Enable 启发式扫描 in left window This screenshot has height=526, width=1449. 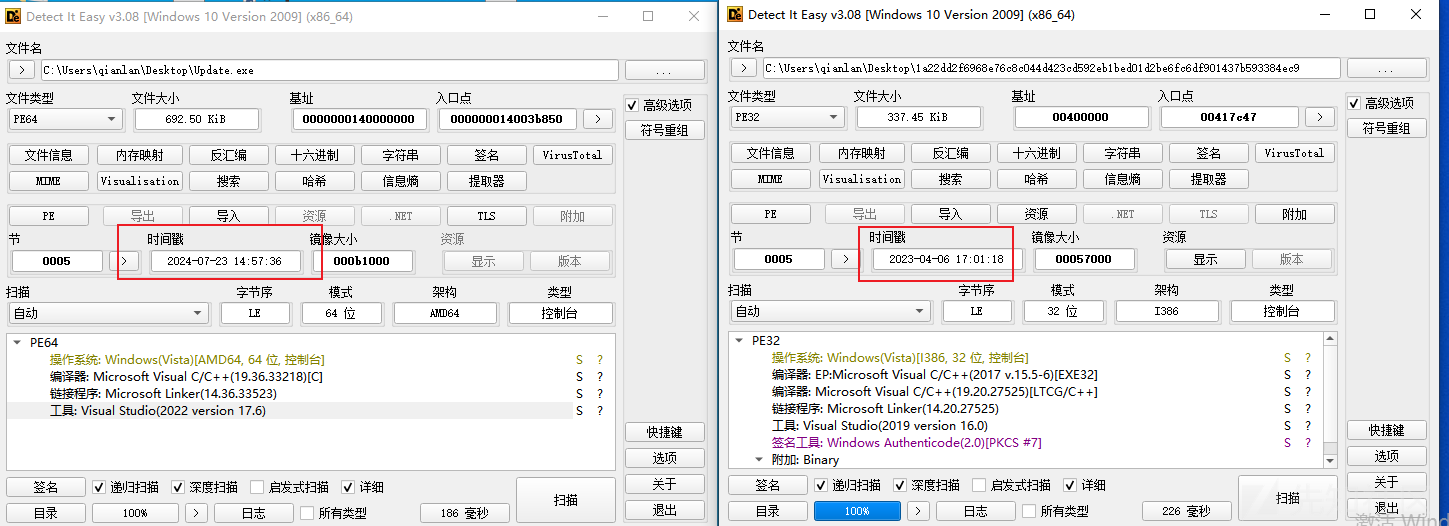tap(257, 487)
